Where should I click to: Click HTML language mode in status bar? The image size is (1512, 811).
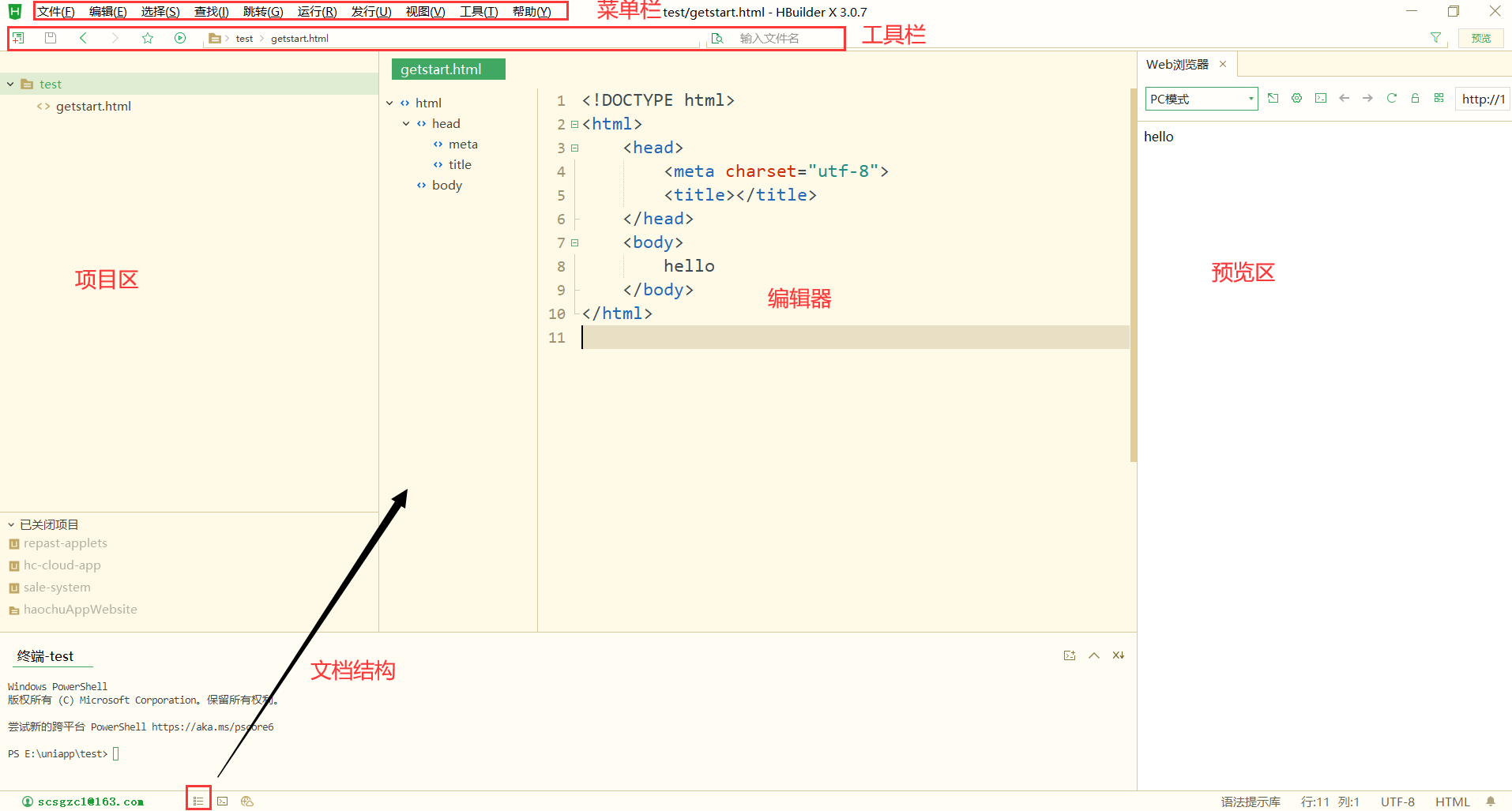pyautogui.click(x=1452, y=802)
